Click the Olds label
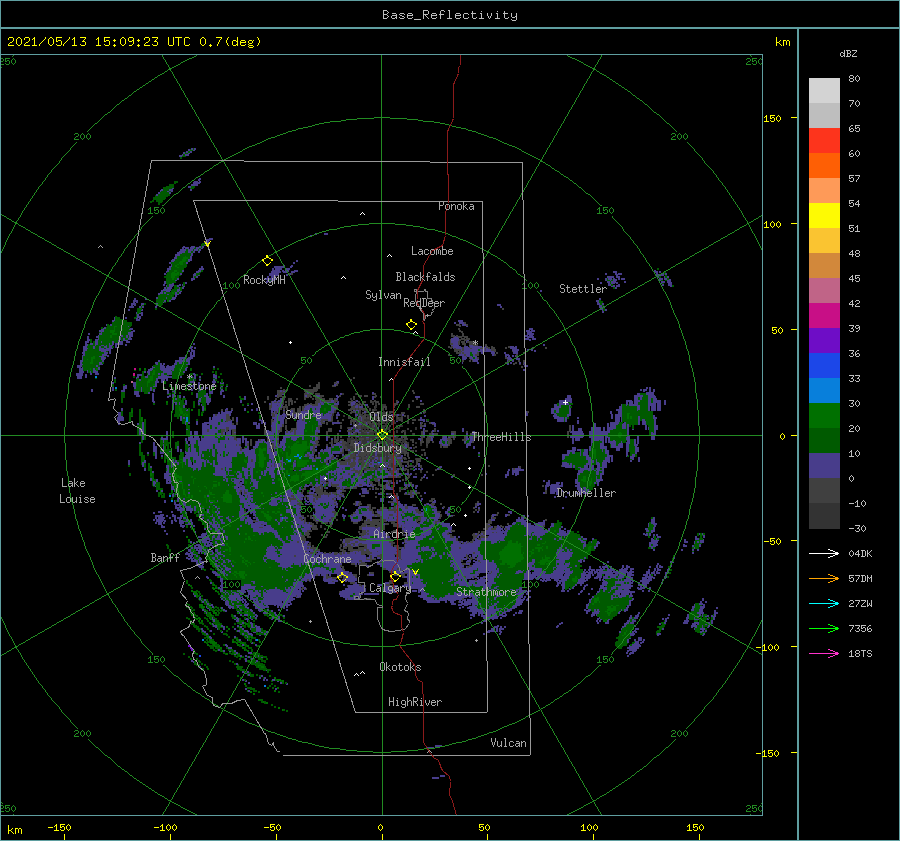Screen dimensions: 900x841 381,417
